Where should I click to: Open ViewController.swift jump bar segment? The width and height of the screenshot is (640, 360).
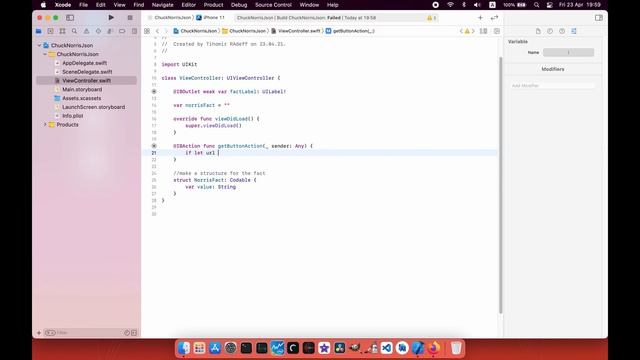pos(296,31)
